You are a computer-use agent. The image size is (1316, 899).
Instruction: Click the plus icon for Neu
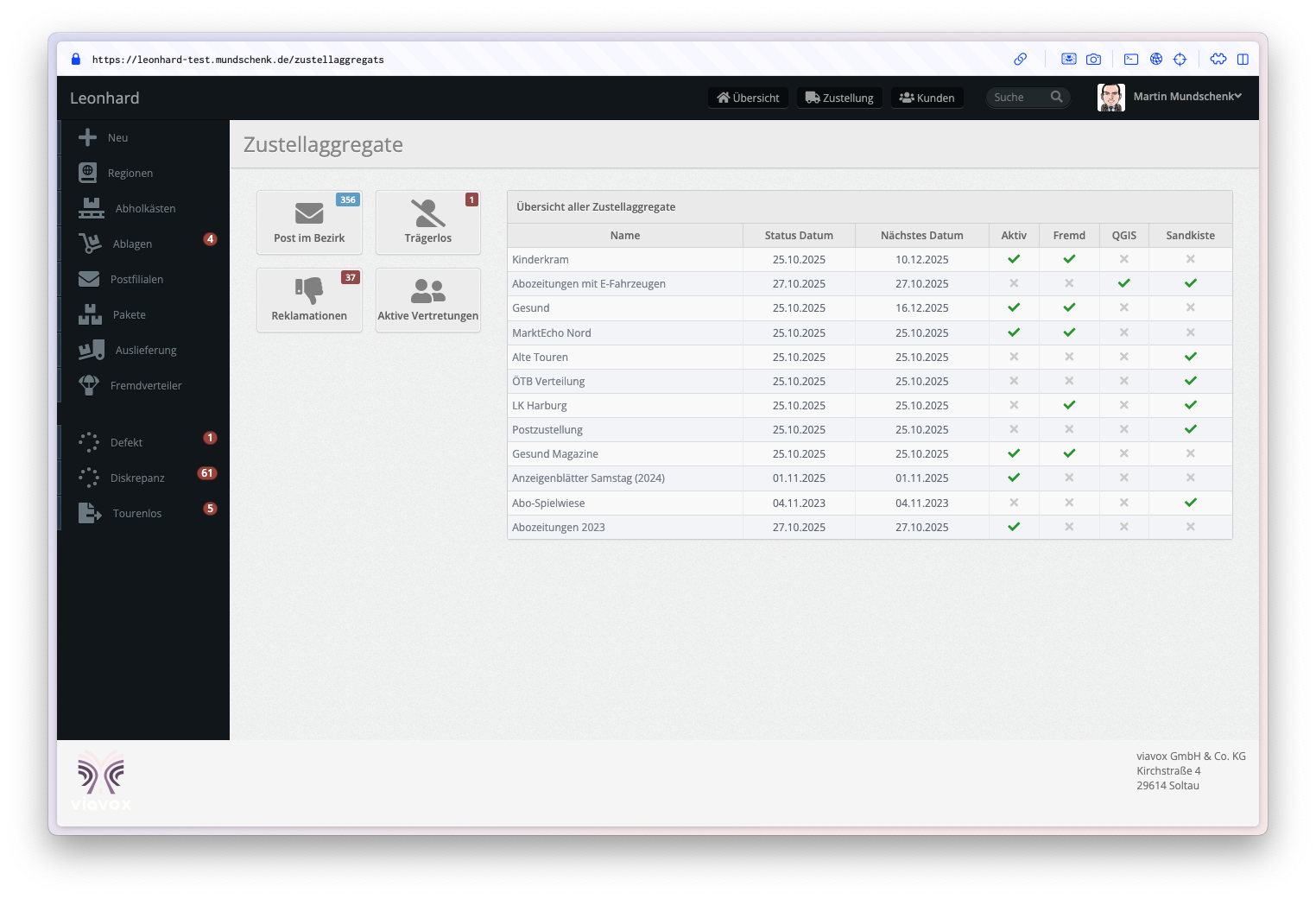(x=87, y=137)
